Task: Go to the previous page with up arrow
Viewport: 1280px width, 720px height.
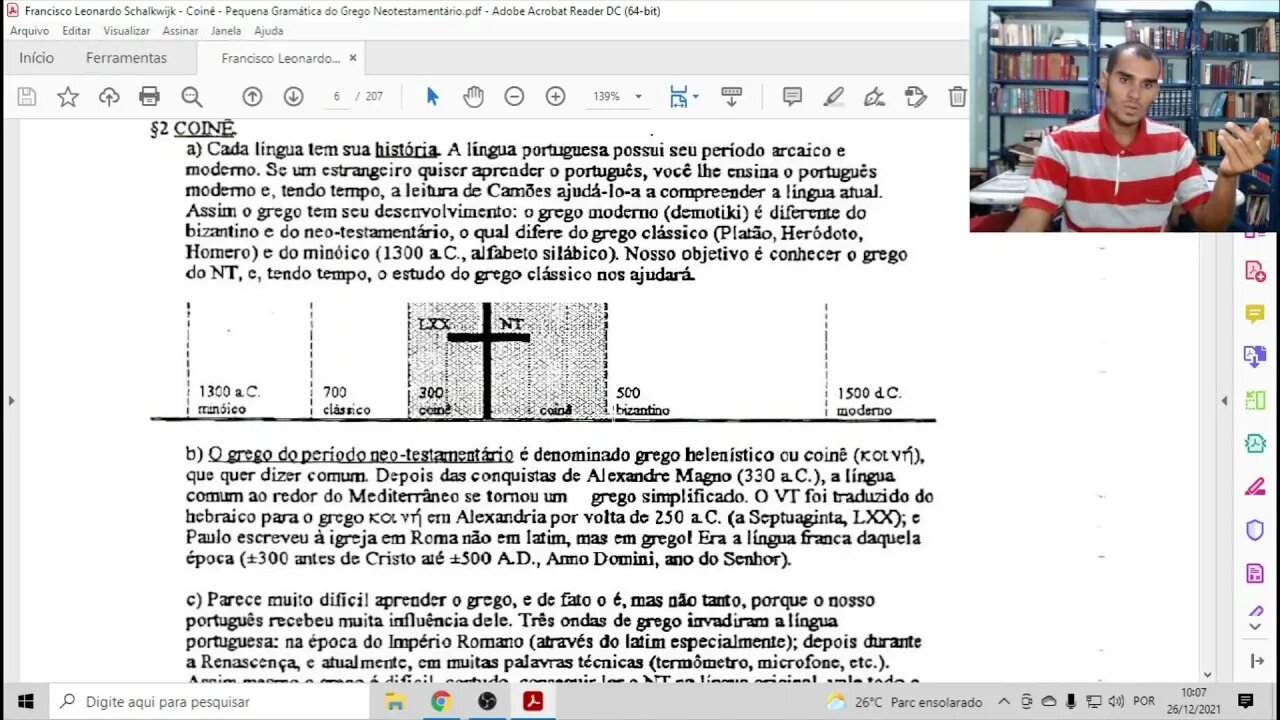Action: (252, 97)
